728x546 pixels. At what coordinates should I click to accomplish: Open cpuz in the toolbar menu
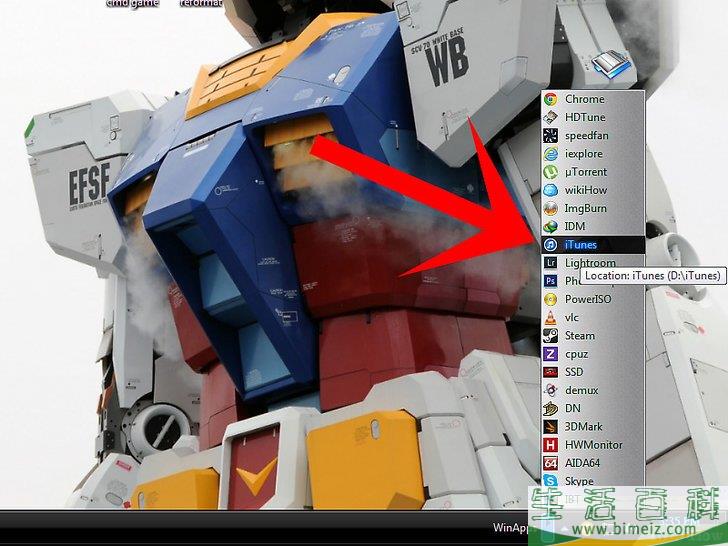tap(593, 354)
